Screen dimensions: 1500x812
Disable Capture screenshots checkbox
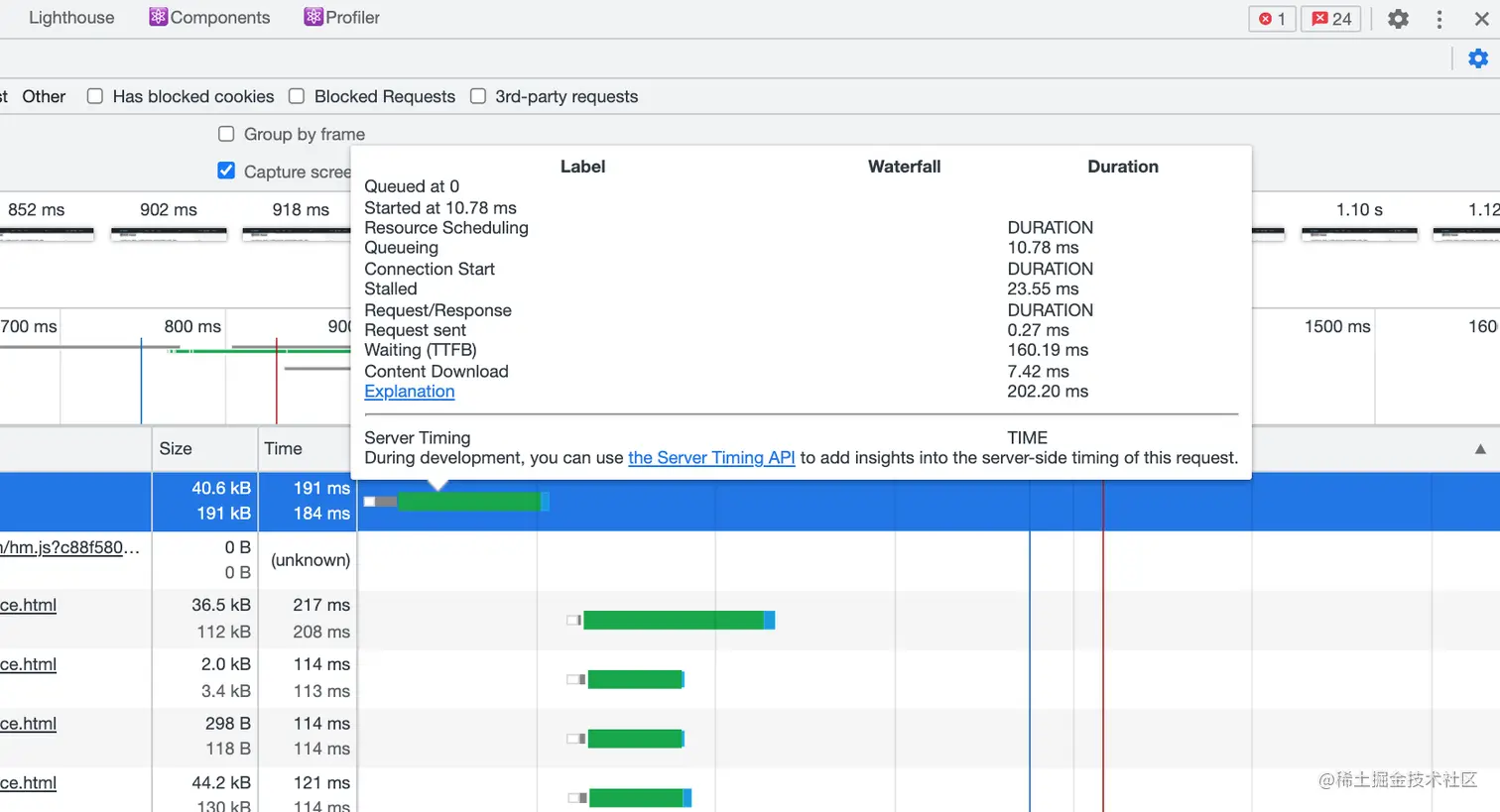click(226, 171)
